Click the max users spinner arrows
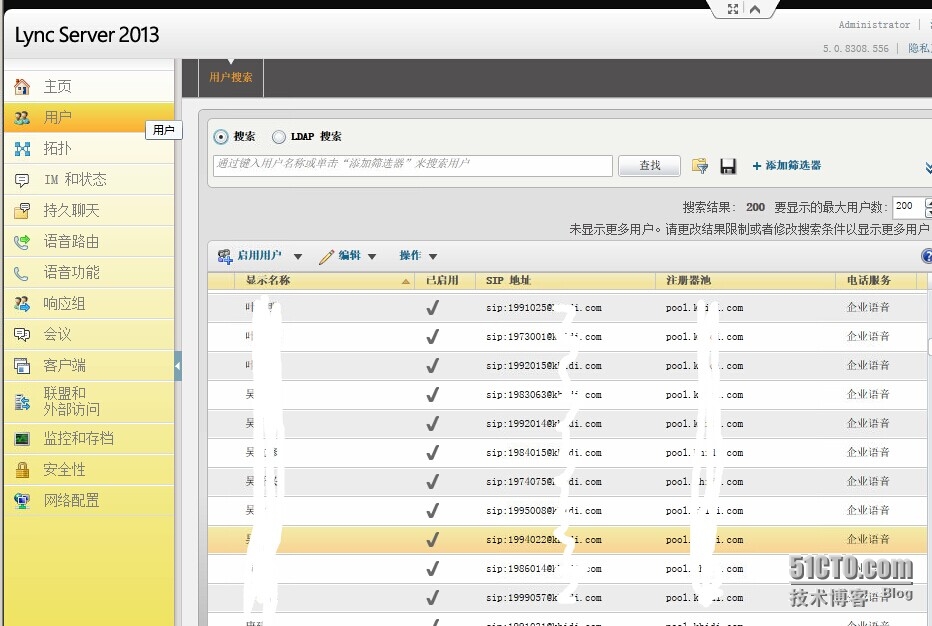The height and width of the screenshot is (626, 932). pyautogui.click(x=928, y=207)
